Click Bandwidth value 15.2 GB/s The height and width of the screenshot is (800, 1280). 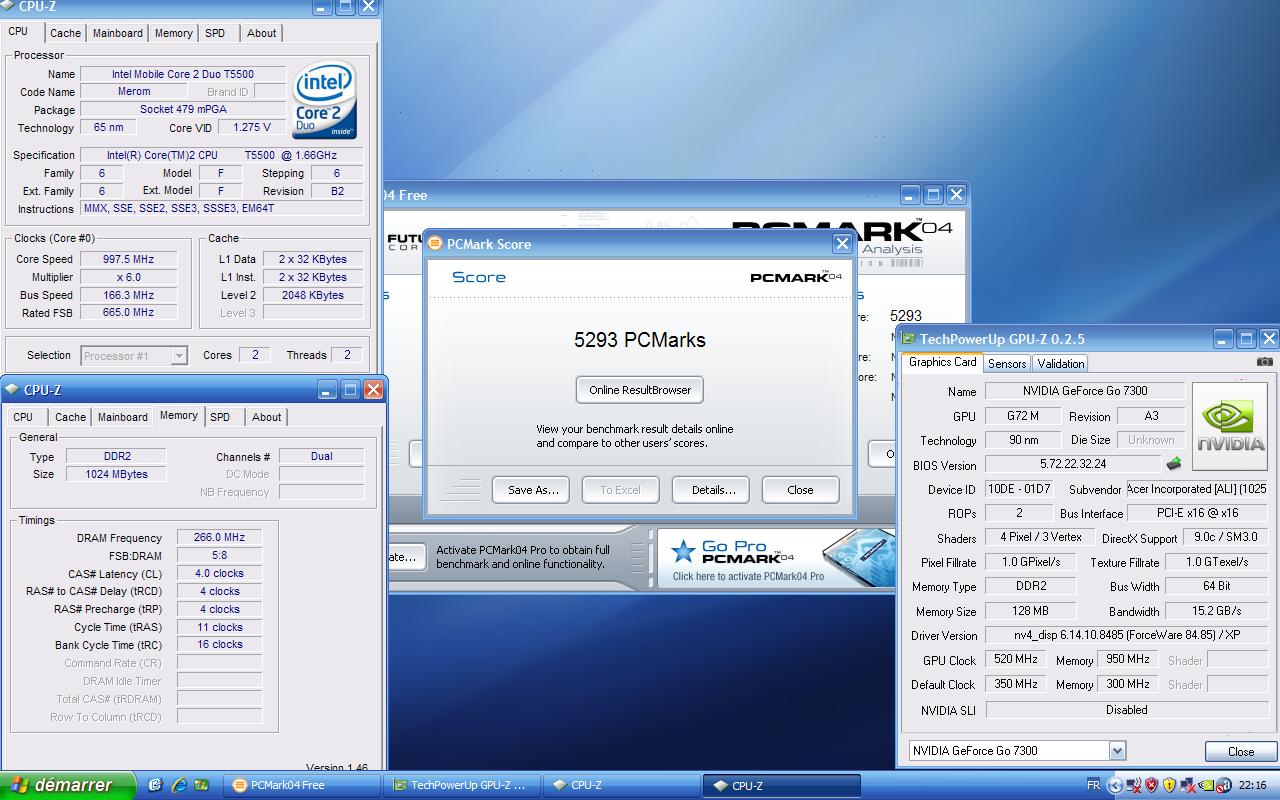tap(1217, 611)
